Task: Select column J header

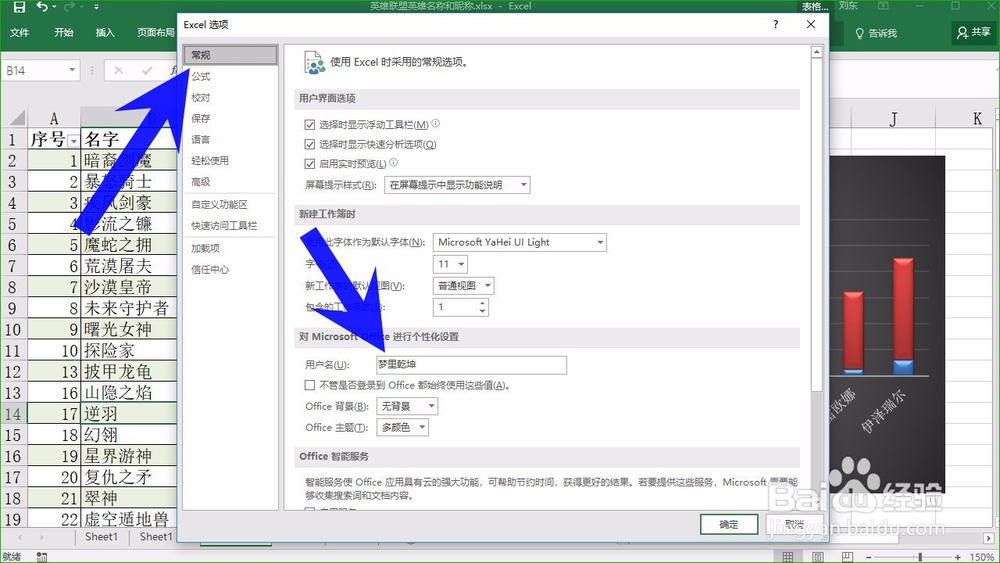Action: click(x=893, y=118)
